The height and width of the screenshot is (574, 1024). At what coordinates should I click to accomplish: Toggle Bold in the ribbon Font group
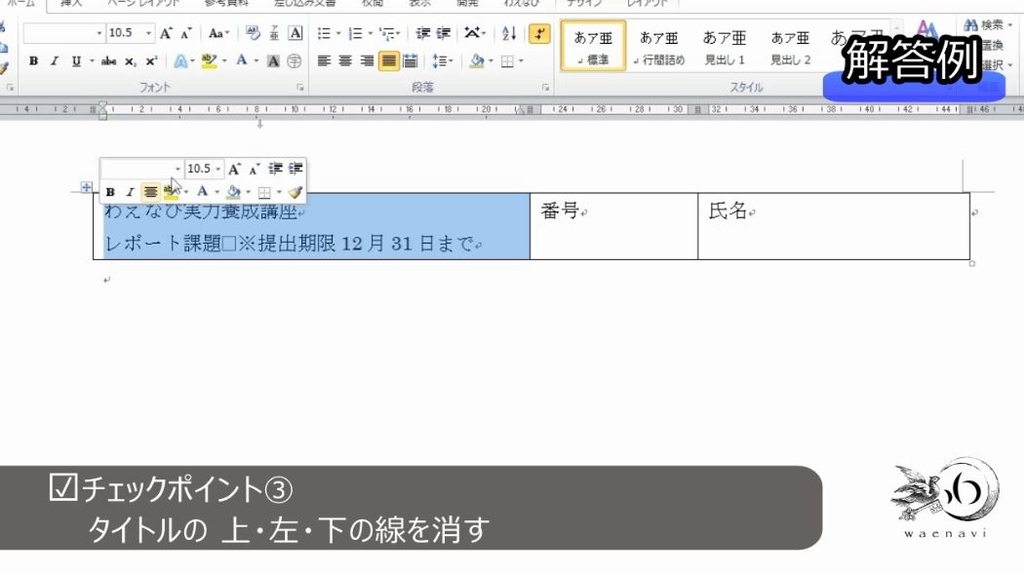click(x=33, y=61)
